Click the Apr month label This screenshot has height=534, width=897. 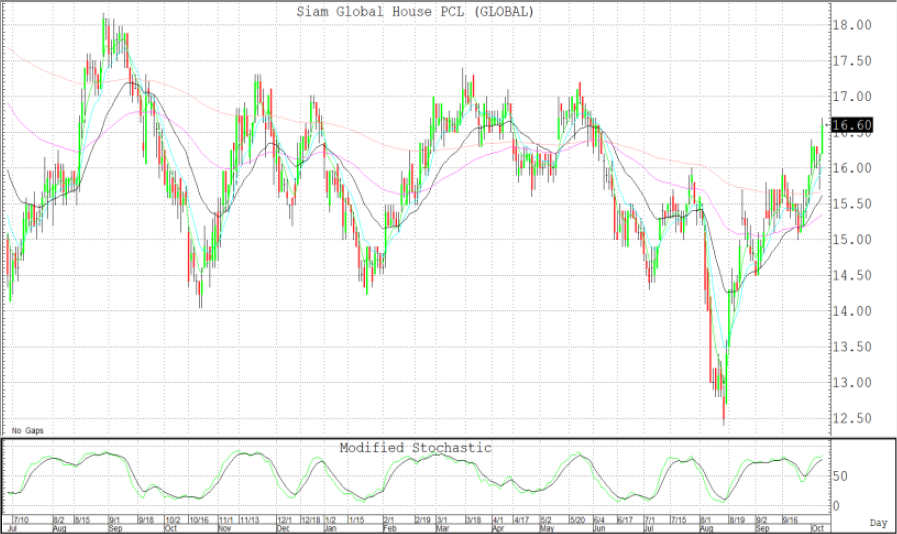coord(498,528)
